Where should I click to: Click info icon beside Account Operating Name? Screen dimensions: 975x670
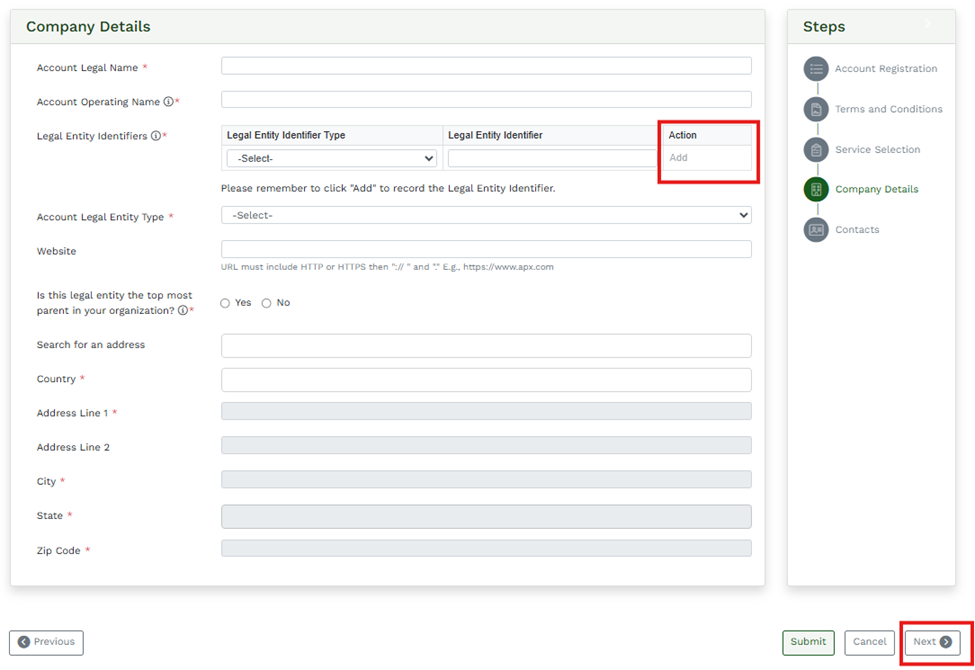(x=169, y=101)
